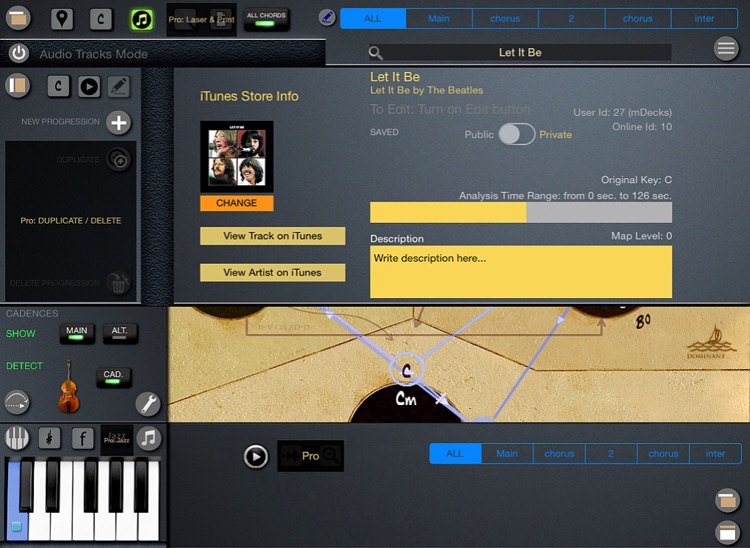The image size is (750, 548).
Task: Click the curved arrow detect icon
Action: 17,402
